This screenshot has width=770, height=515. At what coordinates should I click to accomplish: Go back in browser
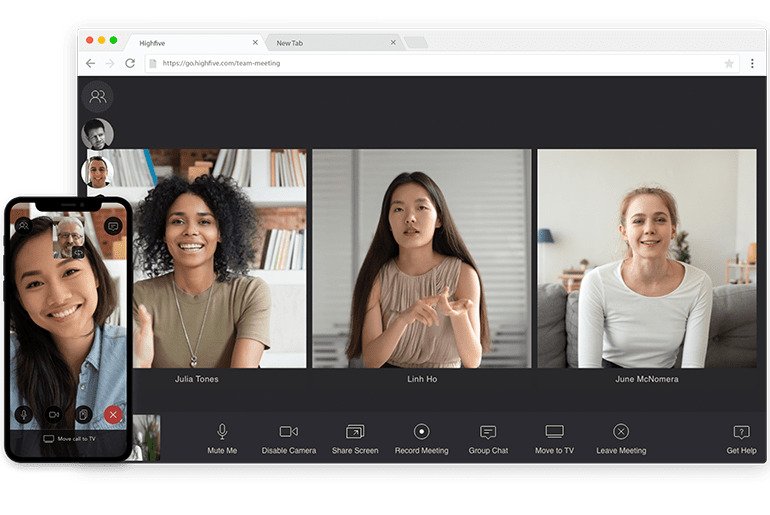click(x=90, y=63)
